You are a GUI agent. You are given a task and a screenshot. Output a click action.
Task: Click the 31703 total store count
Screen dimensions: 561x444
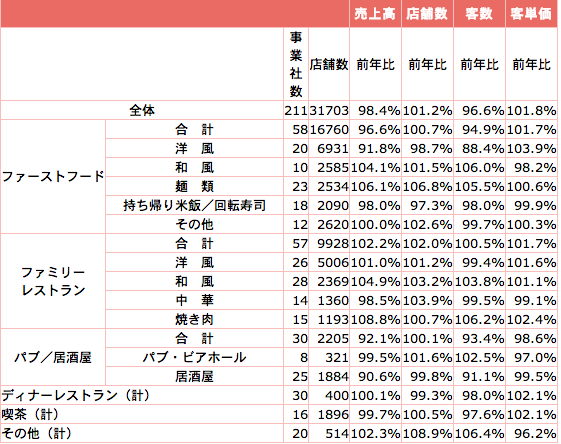point(329,110)
